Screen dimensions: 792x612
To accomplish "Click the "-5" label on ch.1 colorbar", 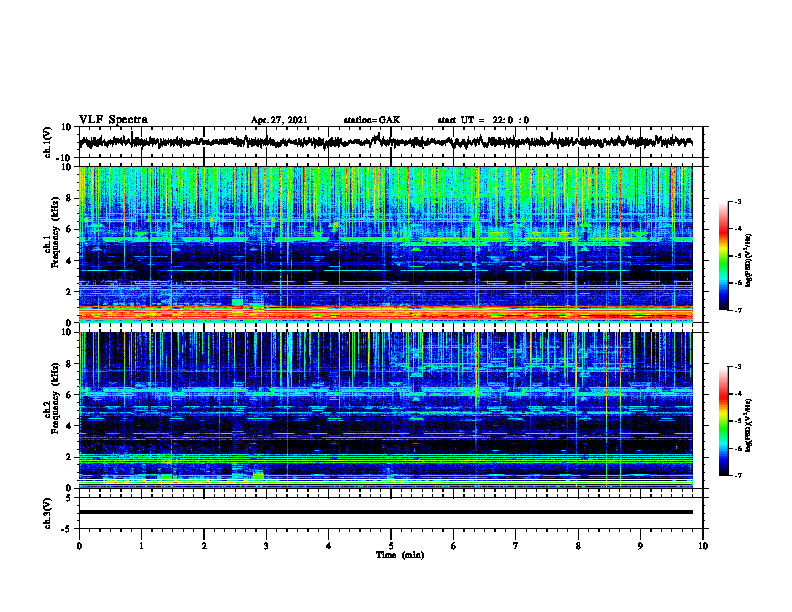I will pyautogui.click(x=737, y=256).
